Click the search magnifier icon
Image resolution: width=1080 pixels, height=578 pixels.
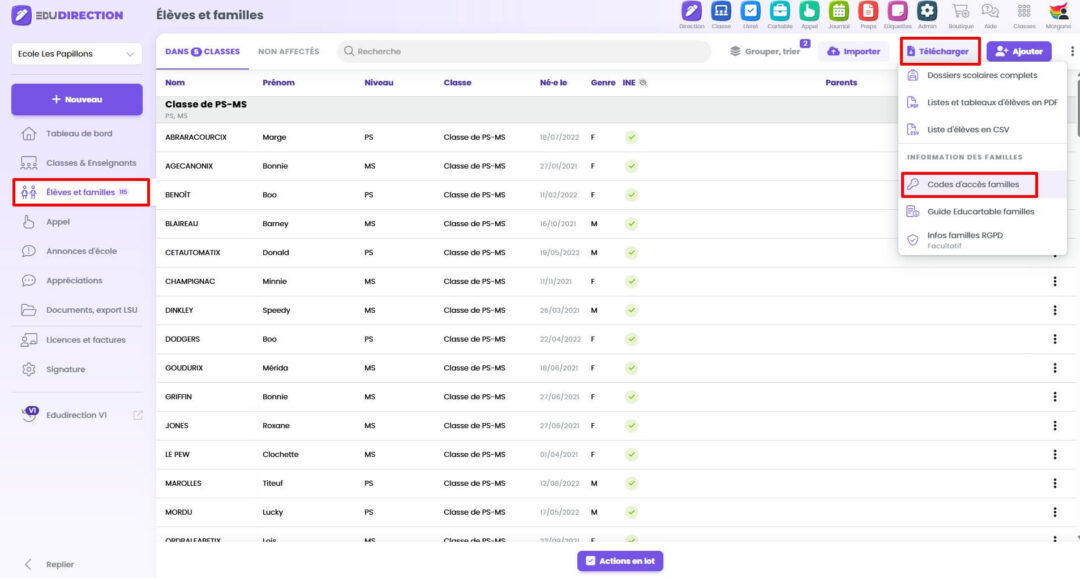(349, 51)
